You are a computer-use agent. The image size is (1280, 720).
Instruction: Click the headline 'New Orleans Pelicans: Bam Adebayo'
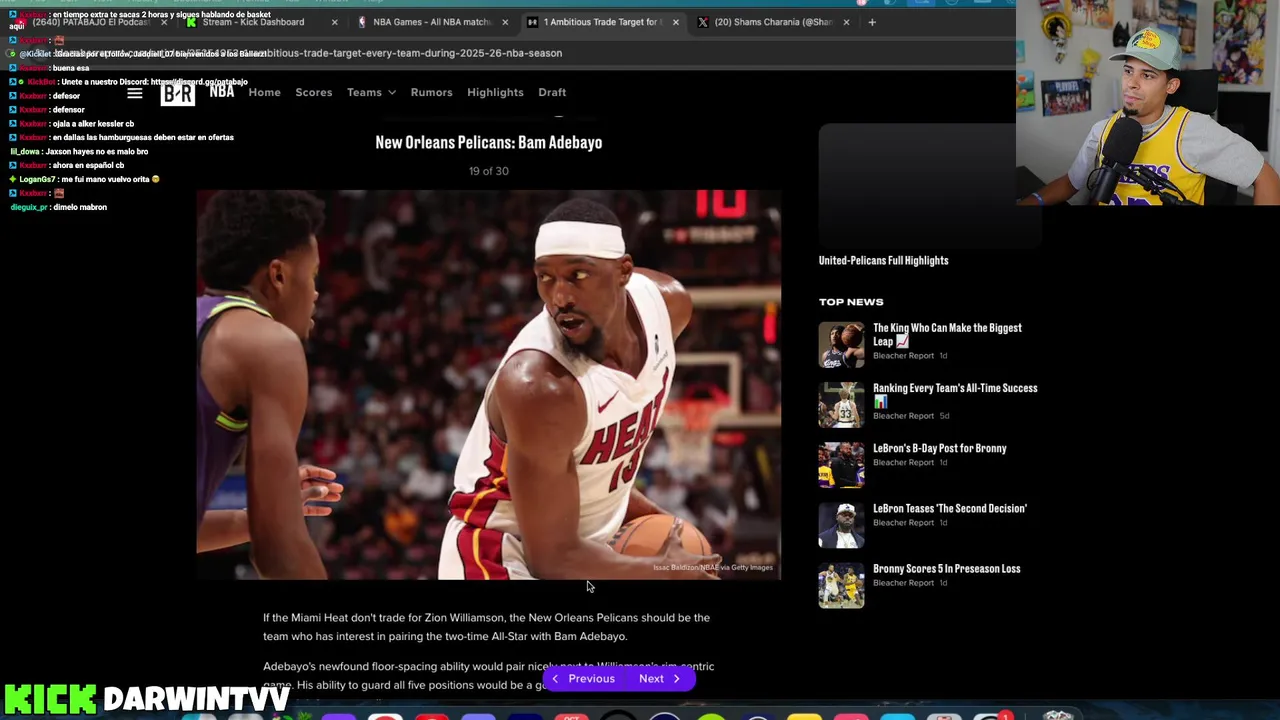pos(488,142)
